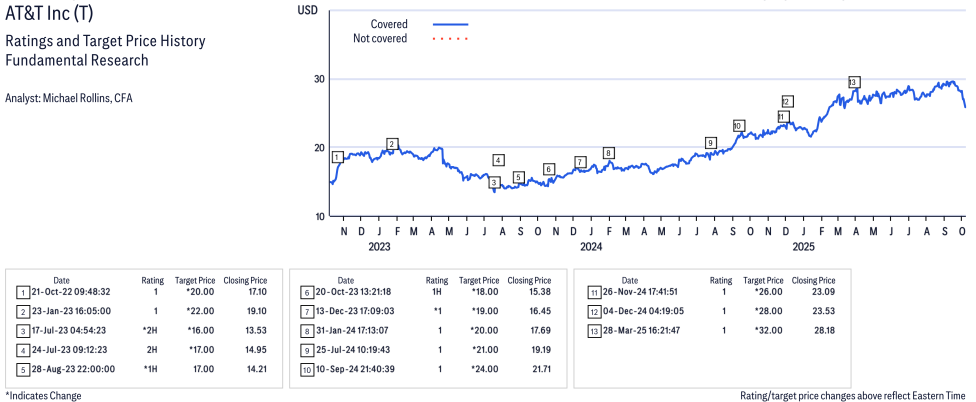Click the *Indicates Change footnote
Image resolution: width=976 pixels, height=402 pixels.
click(x=43, y=396)
